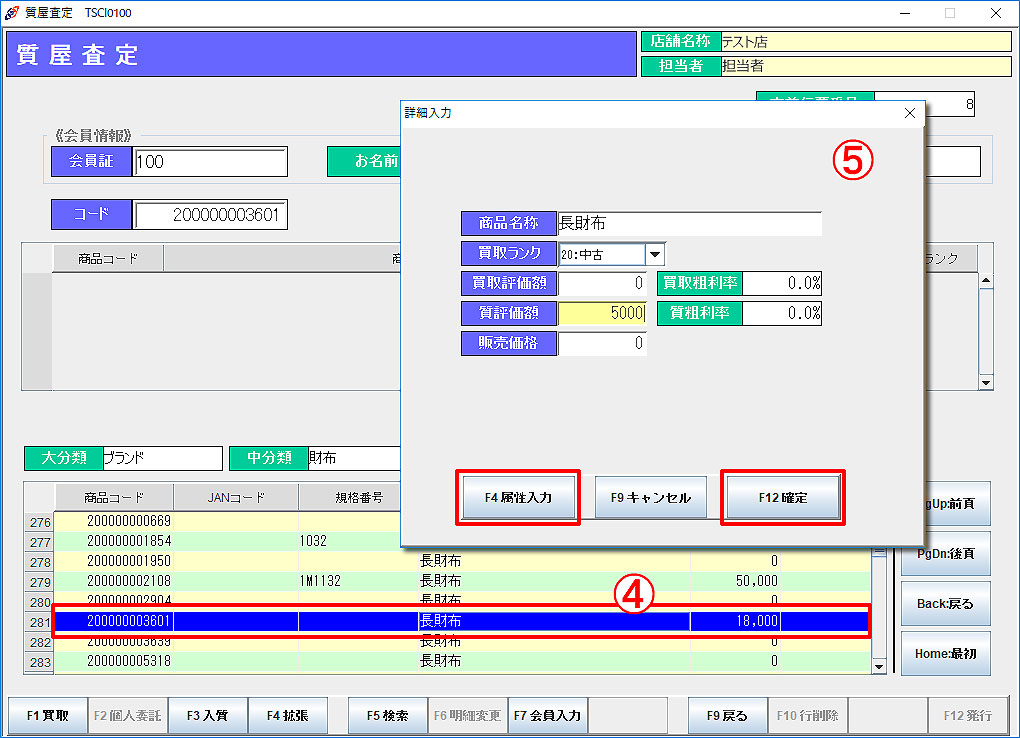Close the 詳細入力 dialog
The height and width of the screenshot is (738, 1020).
pos(909,113)
